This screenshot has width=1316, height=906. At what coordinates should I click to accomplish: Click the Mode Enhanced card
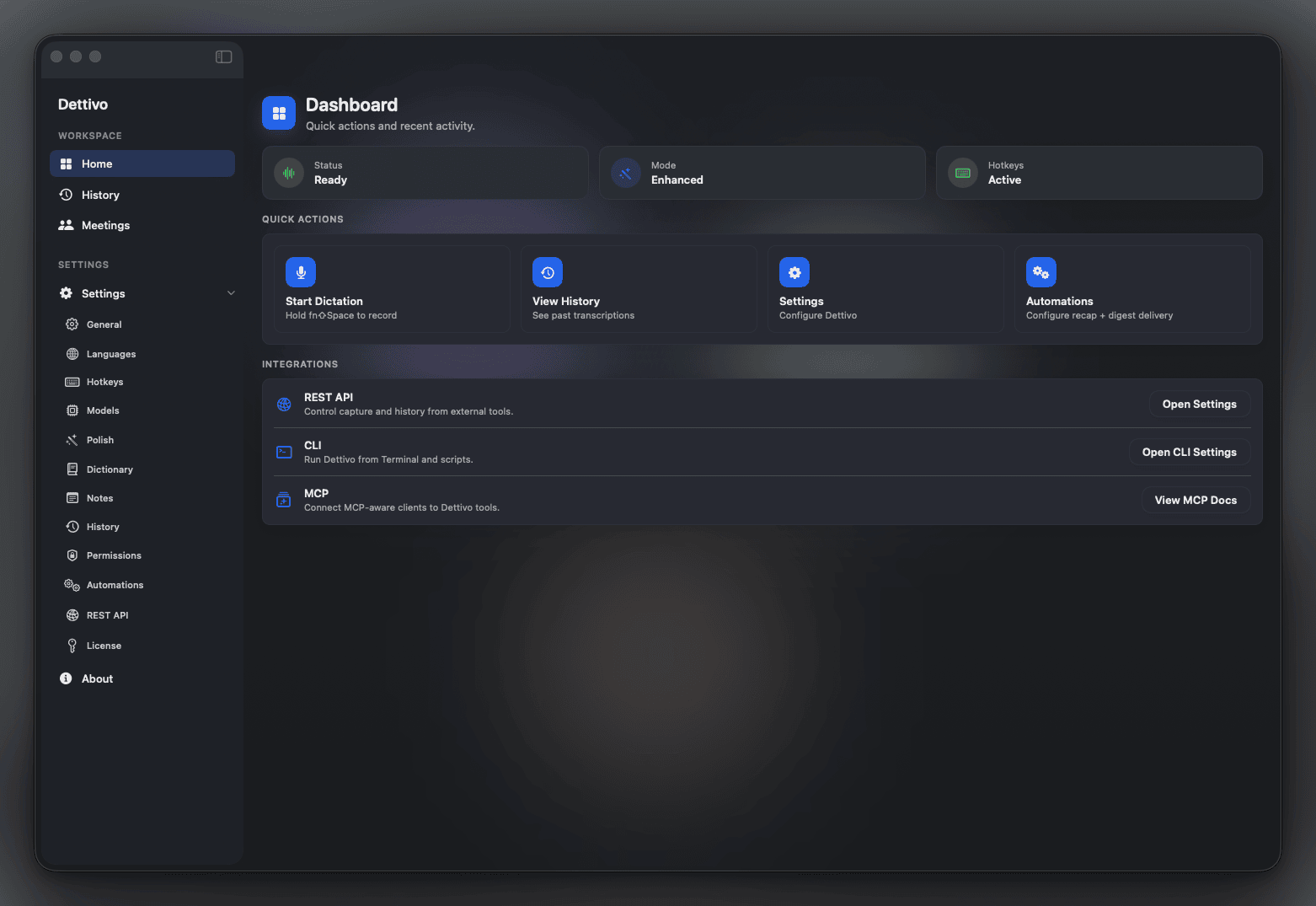(x=762, y=173)
